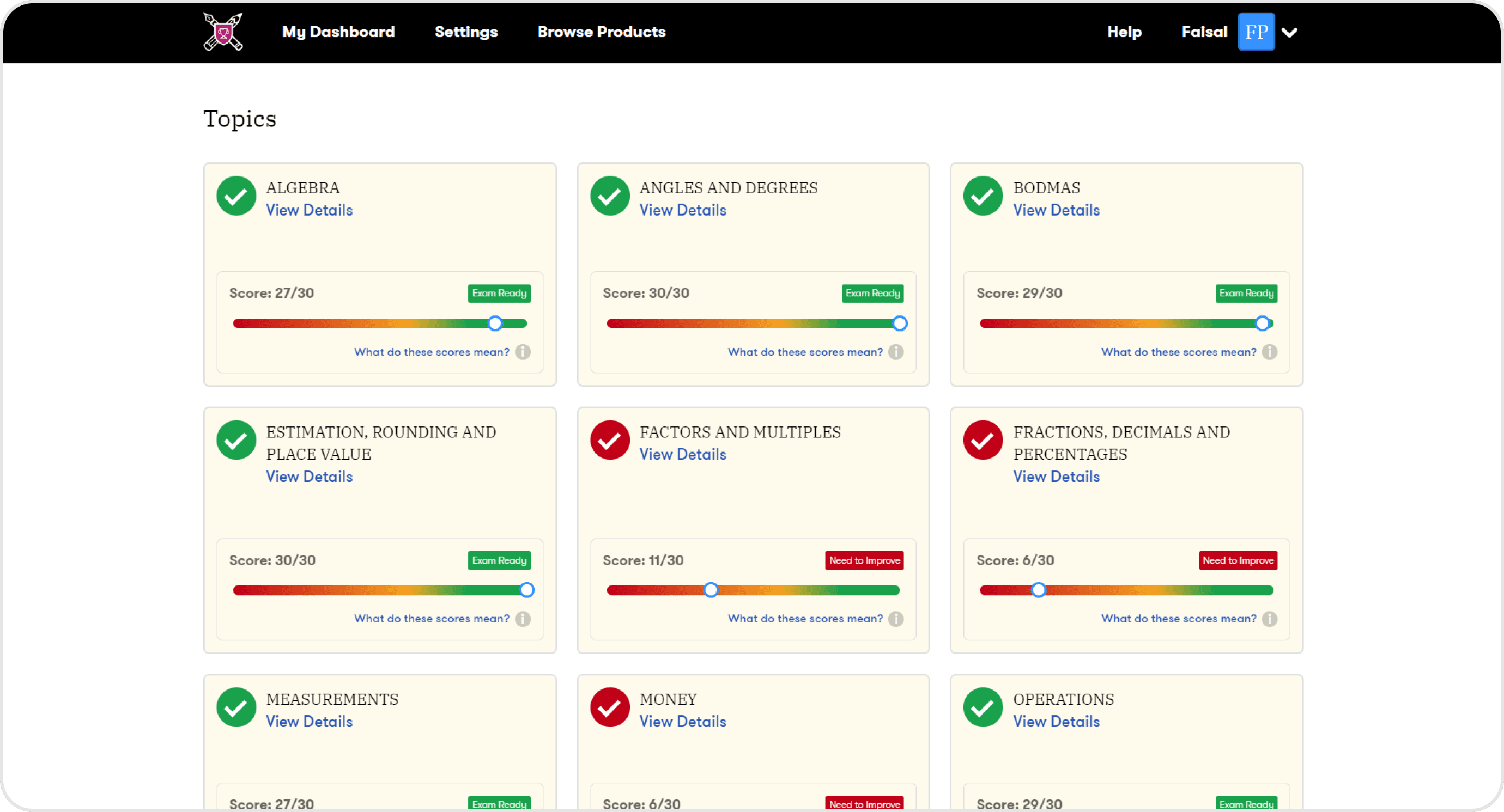Click Exam Ready badge in Angles card
Screen dimensions: 1504x812
(x=872, y=294)
